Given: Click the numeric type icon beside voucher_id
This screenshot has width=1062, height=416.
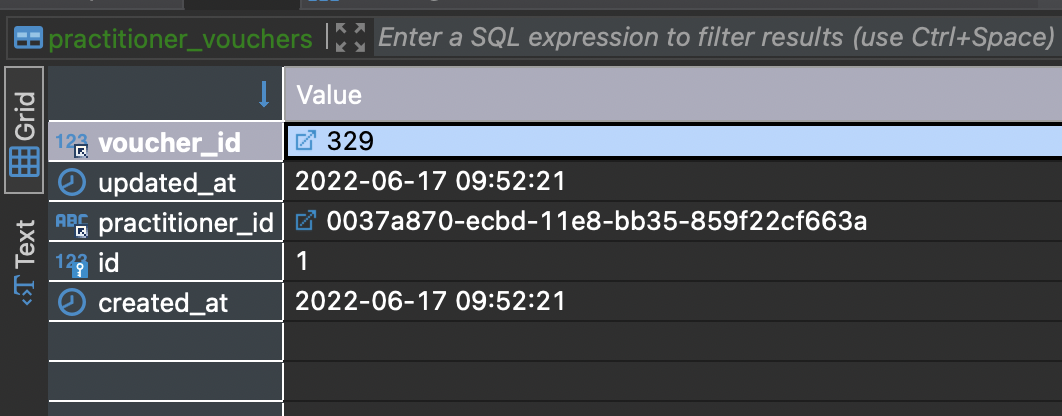Looking at the screenshot, I should [x=72, y=143].
